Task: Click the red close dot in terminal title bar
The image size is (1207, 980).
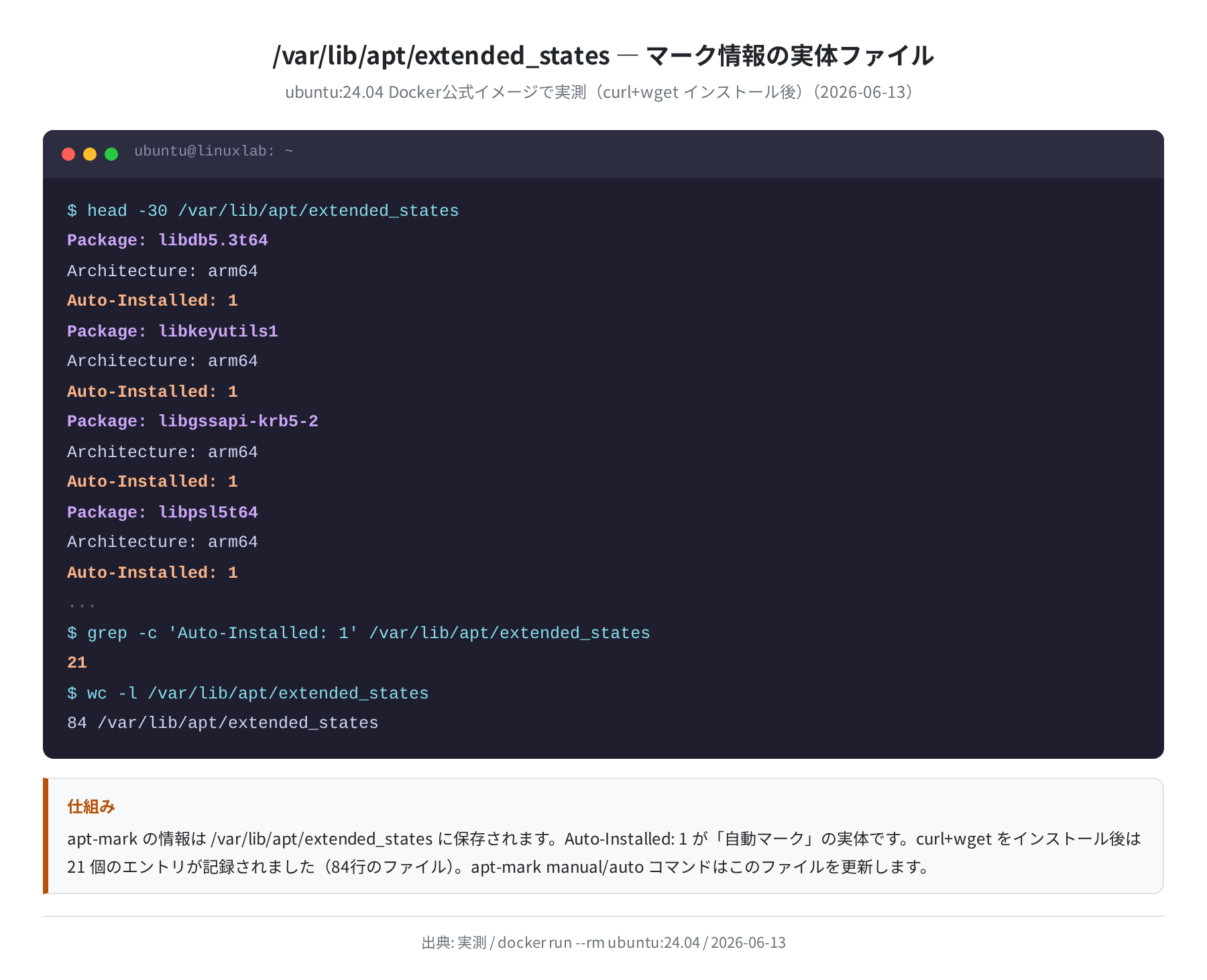Action: [68, 154]
